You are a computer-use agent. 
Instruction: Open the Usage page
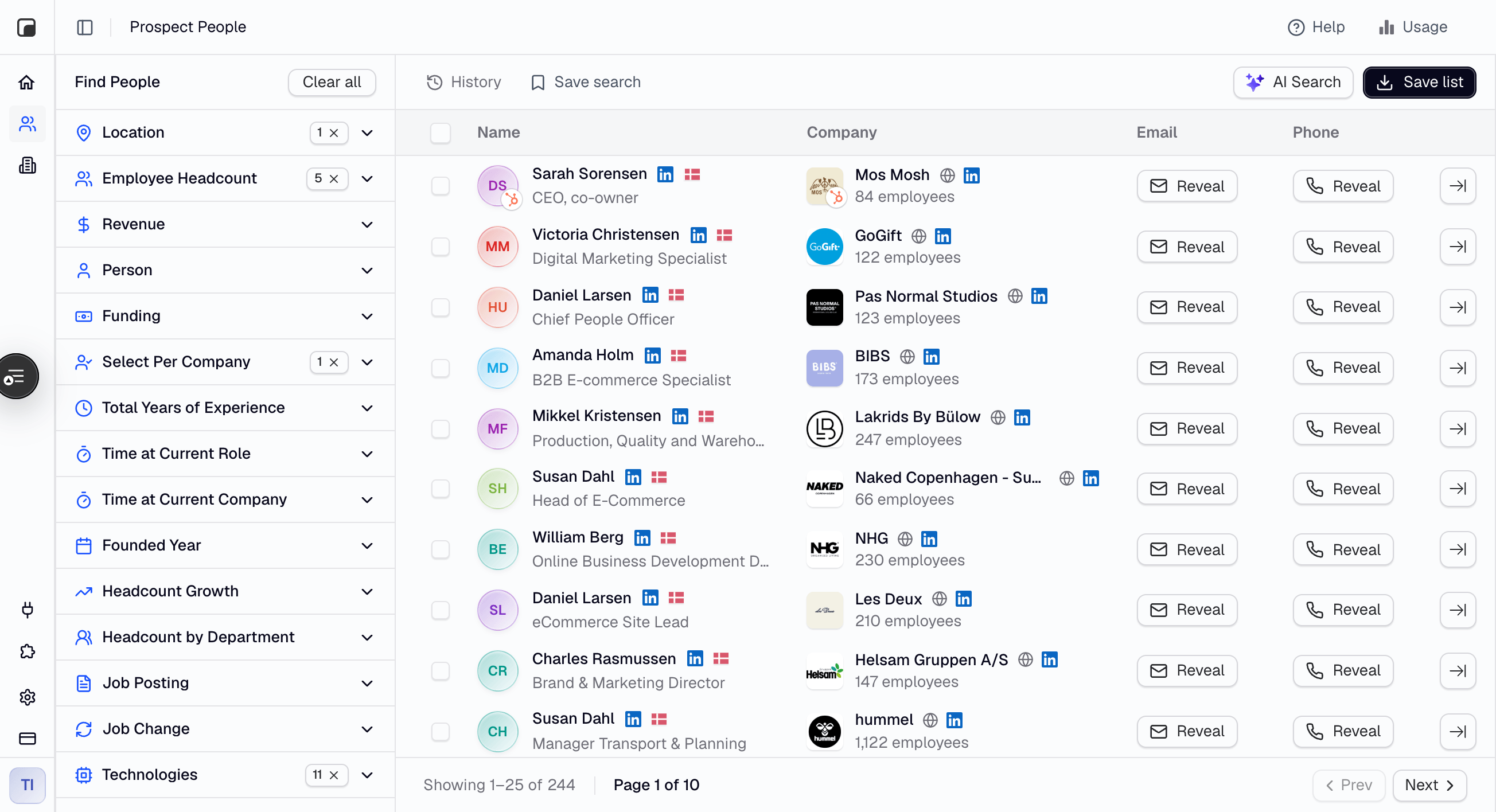tap(1413, 28)
